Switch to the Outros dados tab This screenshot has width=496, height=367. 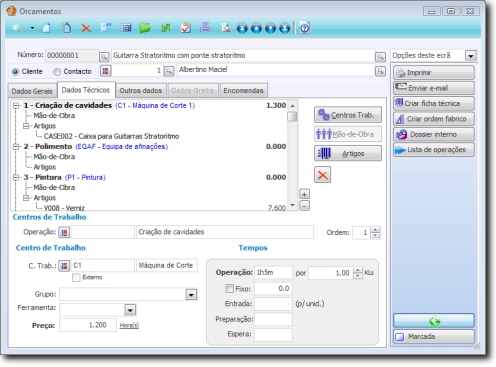coord(141,91)
